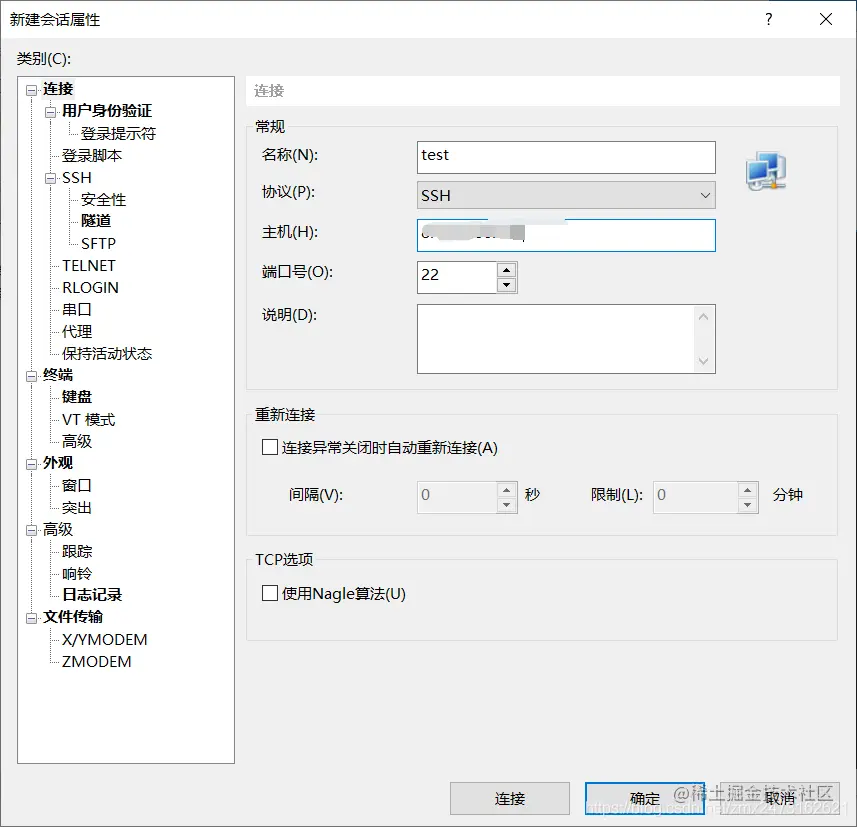
Task: Collapse the 终端 tree branch
Action: 33,375
